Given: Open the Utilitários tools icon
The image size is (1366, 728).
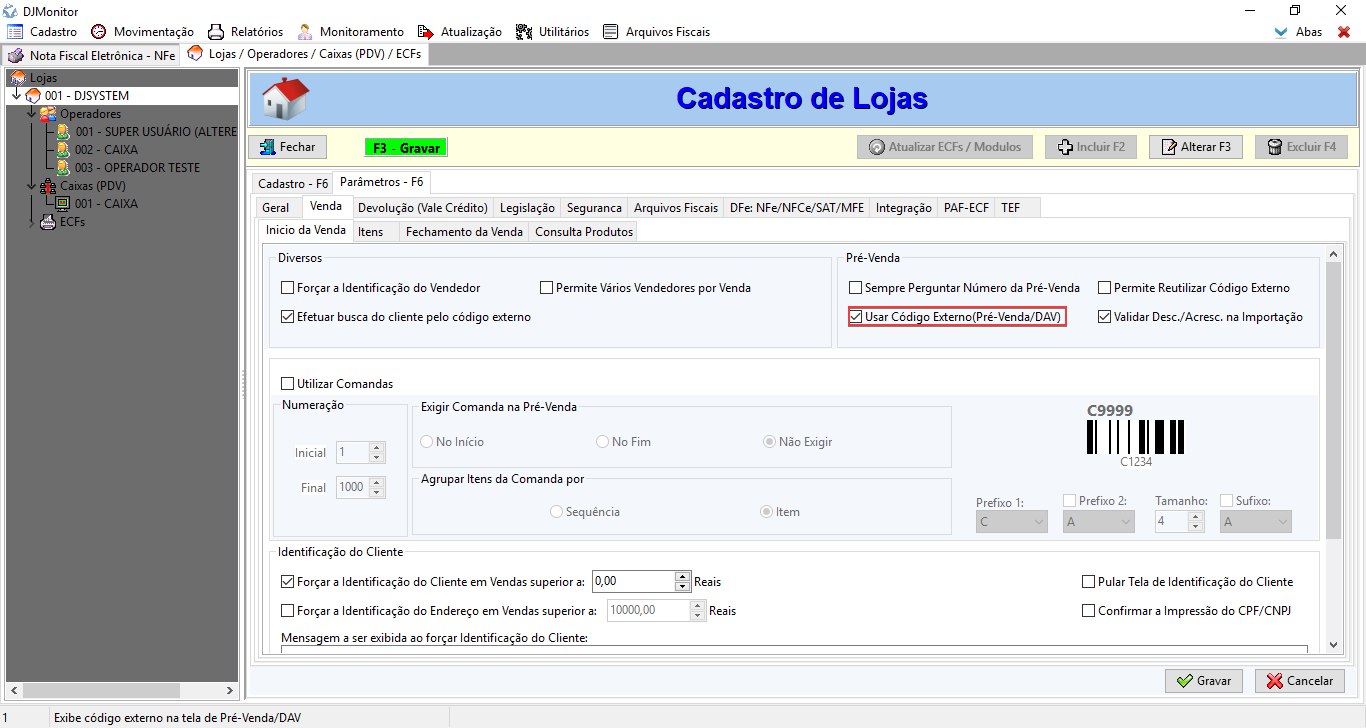Looking at the screenshot, I should point(524,32).
